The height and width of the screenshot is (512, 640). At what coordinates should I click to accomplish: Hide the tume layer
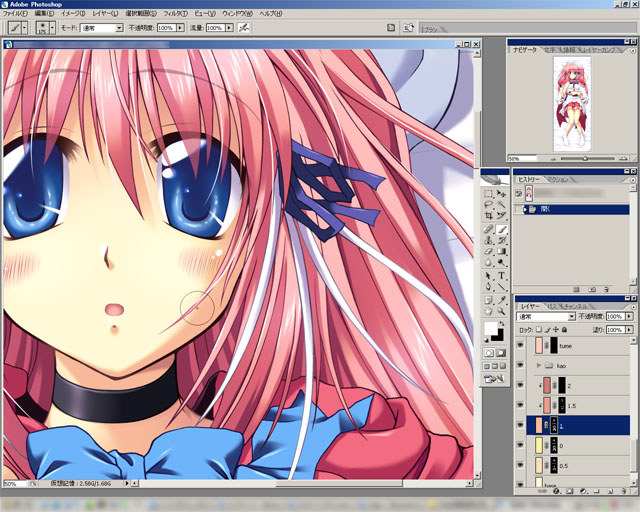[520, 345]
